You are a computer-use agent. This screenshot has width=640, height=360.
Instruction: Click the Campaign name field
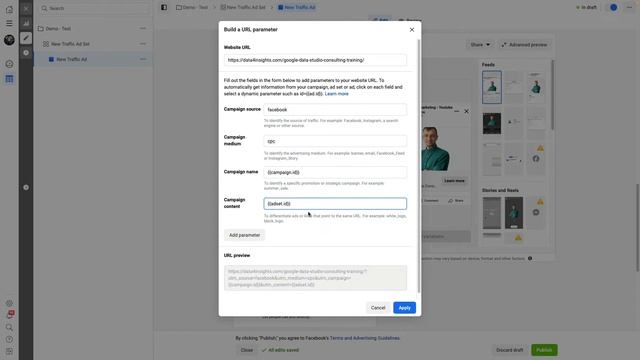(335, 172)
